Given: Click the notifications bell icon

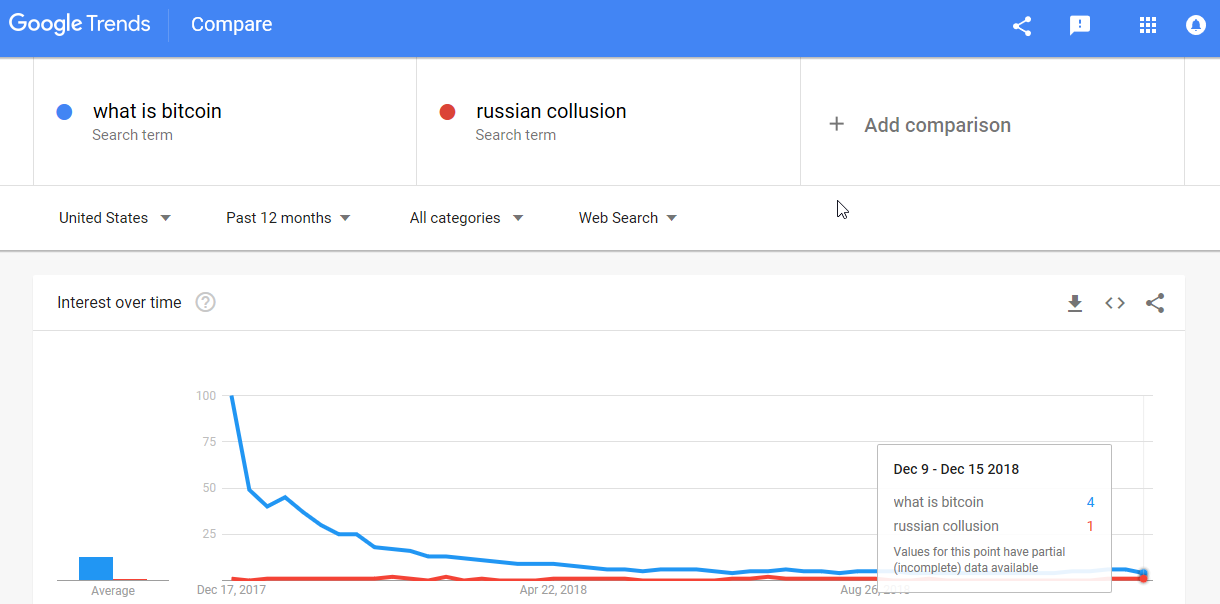Looking at the screenshot, I should click(x=1196, y=26).
